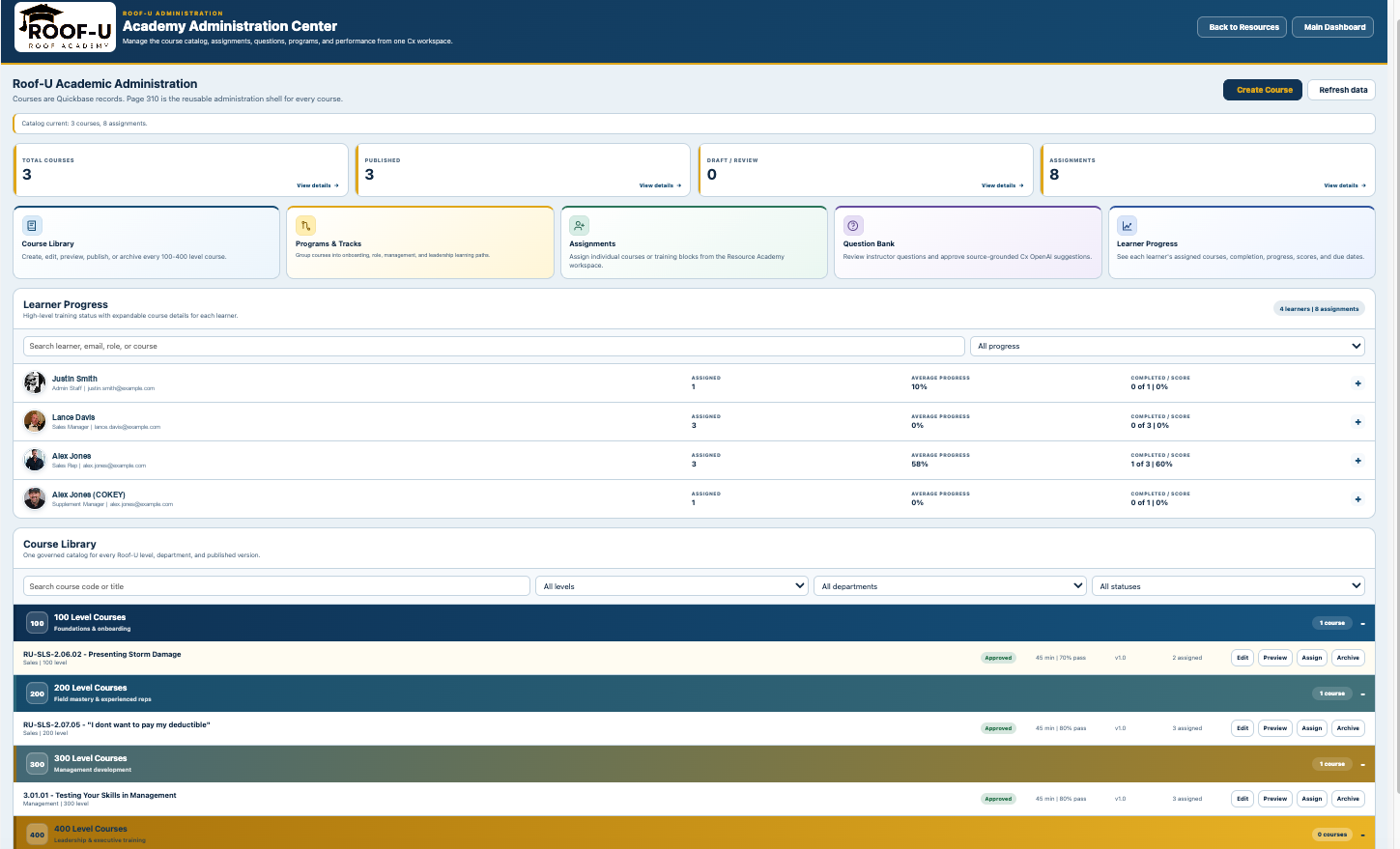Open the Programs & Tracks card title
This screenshot has height=849, width=1400.
point(329,244)
